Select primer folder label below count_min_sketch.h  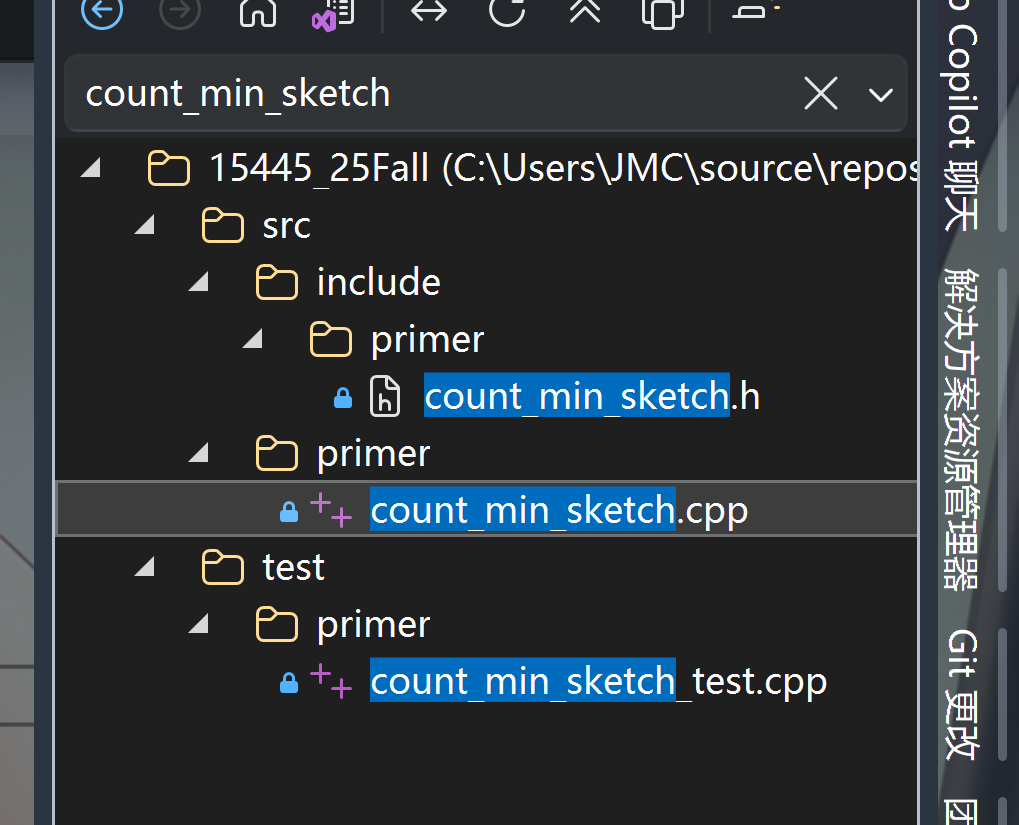pos(374,454)
